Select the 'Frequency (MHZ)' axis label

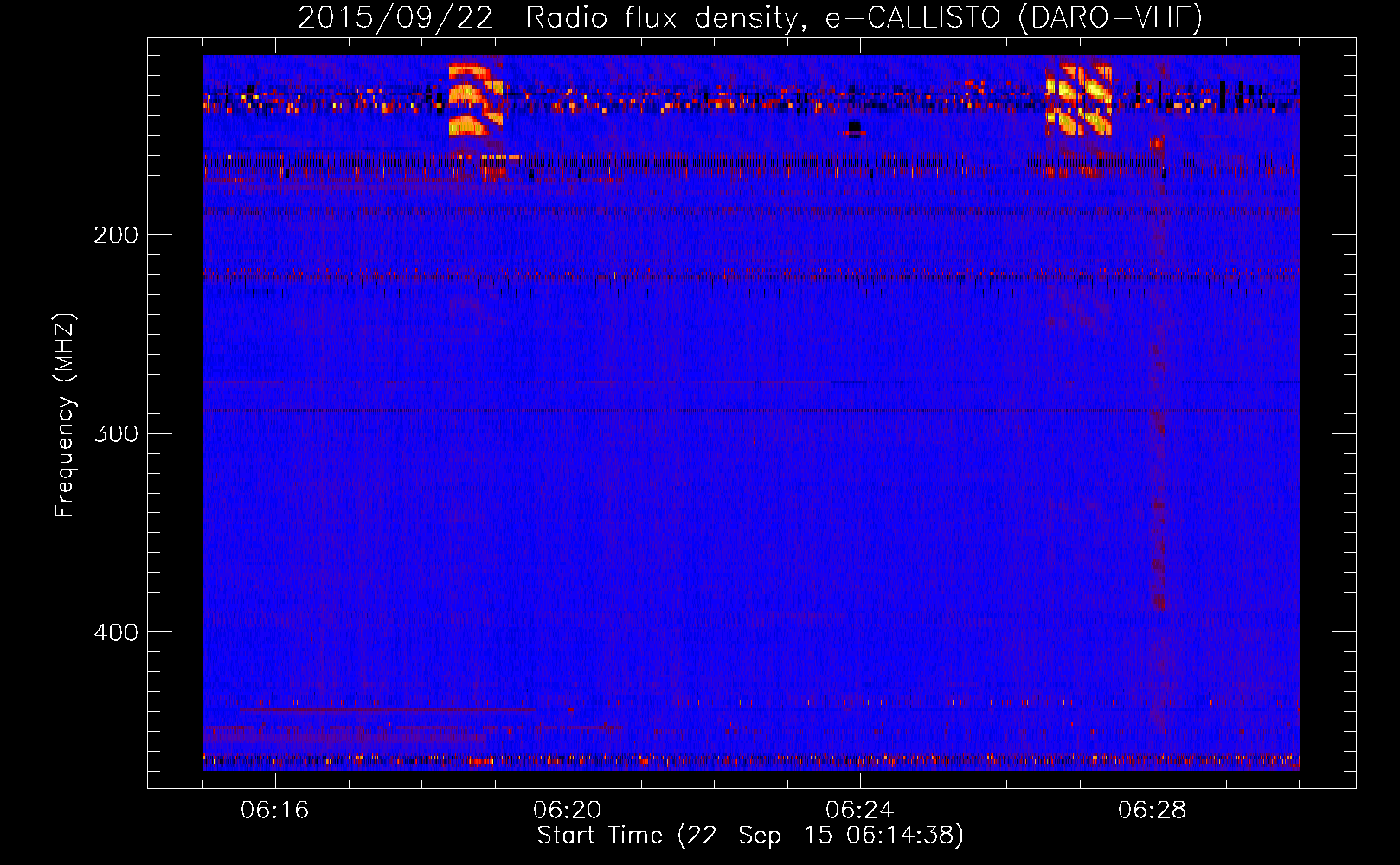point(64,415)
